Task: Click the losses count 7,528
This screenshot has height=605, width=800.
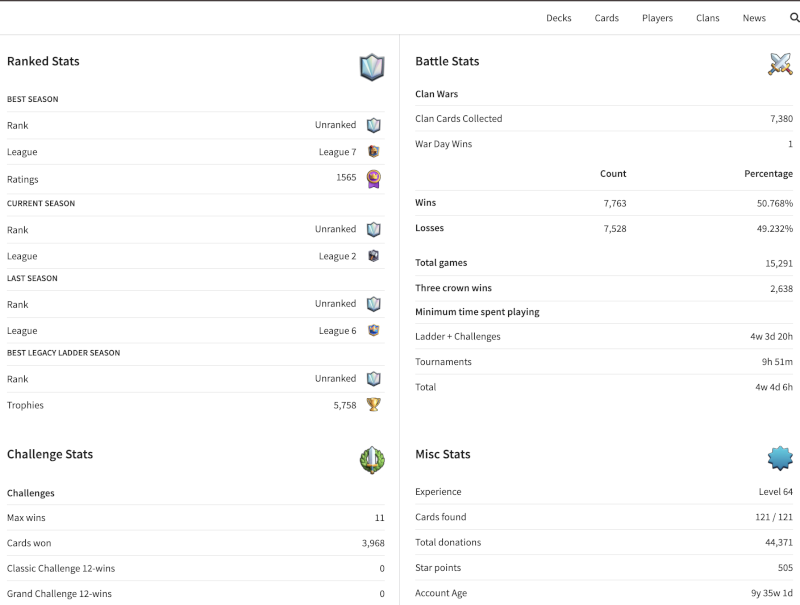Action: (x=615, y=229)
